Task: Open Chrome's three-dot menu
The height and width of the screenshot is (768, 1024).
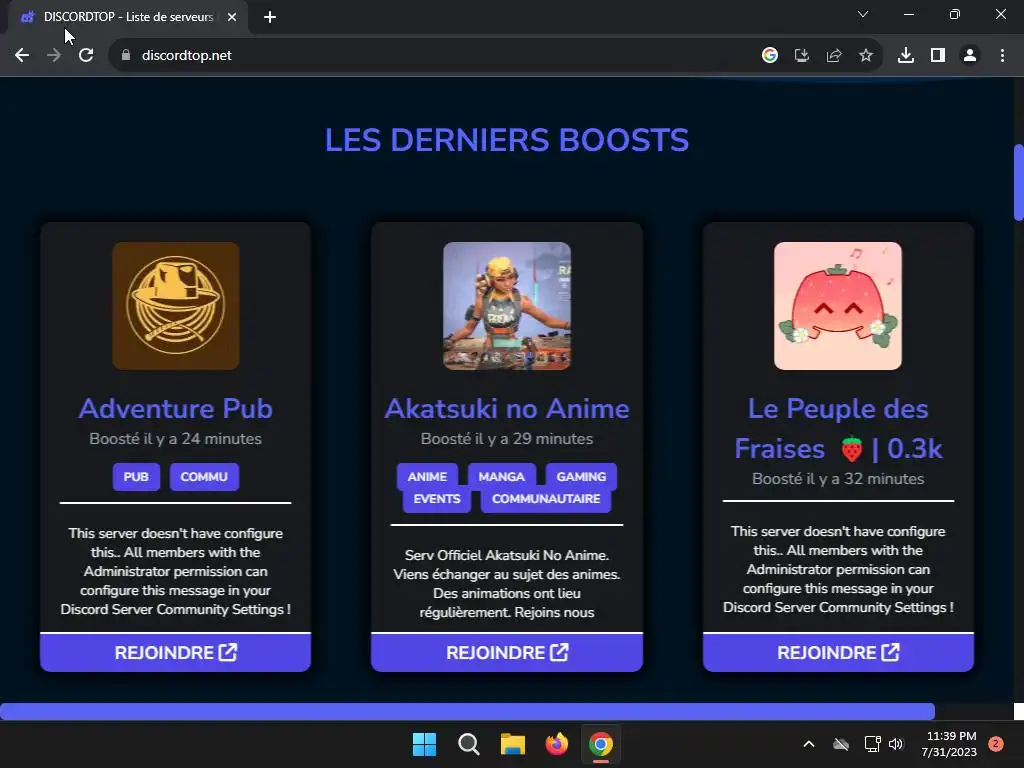Action: [1002, 56]
